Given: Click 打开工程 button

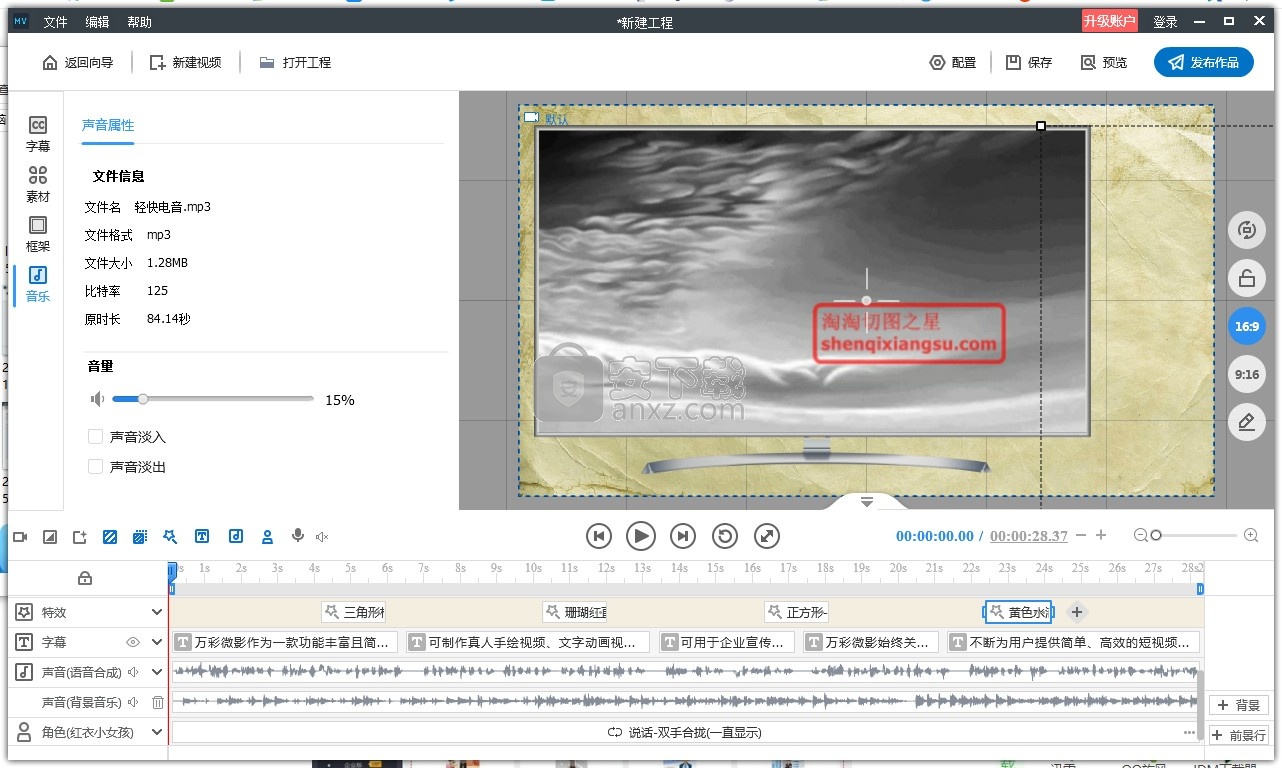Looking at the screenshot, I should click(x=295, y=62).
